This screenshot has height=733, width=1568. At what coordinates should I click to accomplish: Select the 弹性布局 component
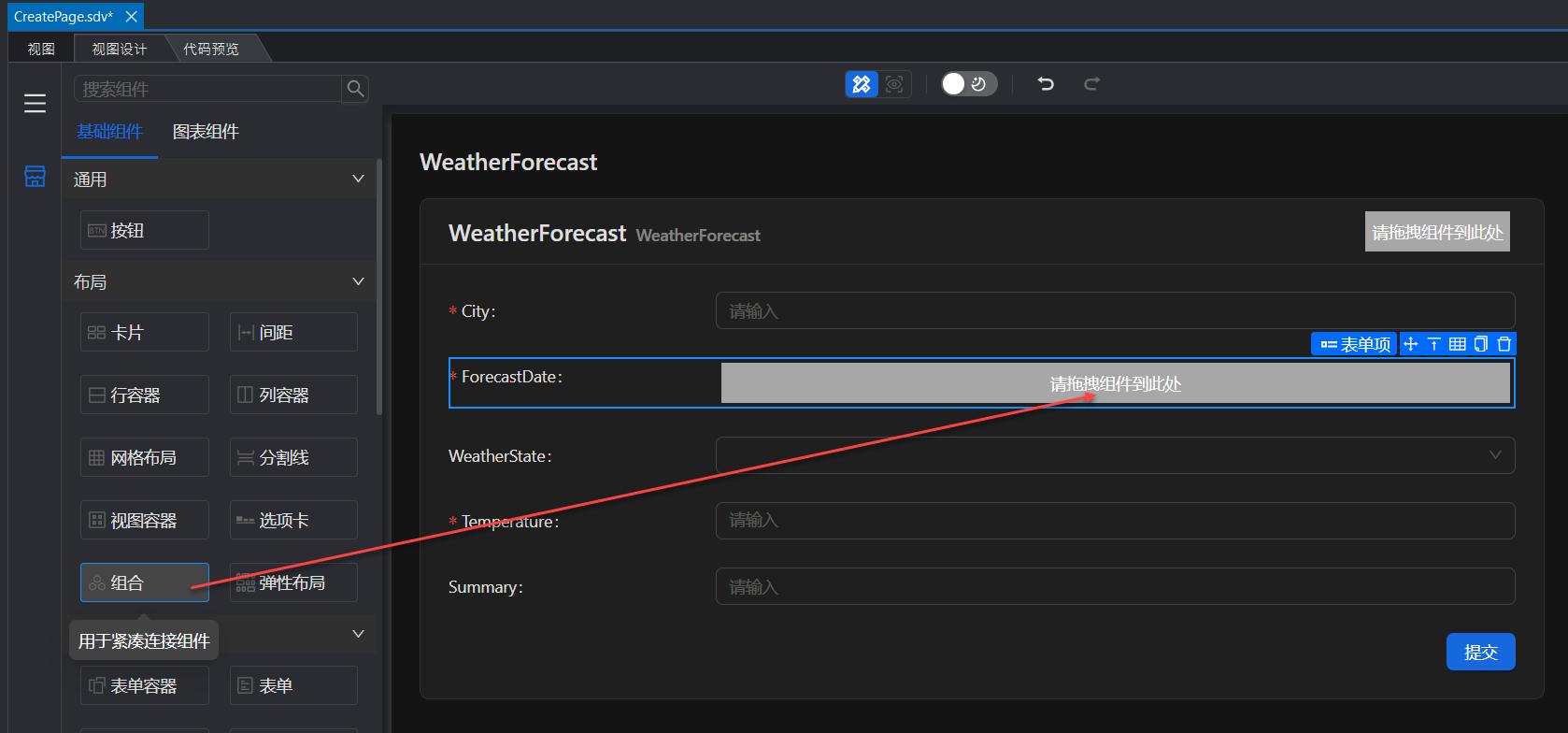[x=293, y=582]
